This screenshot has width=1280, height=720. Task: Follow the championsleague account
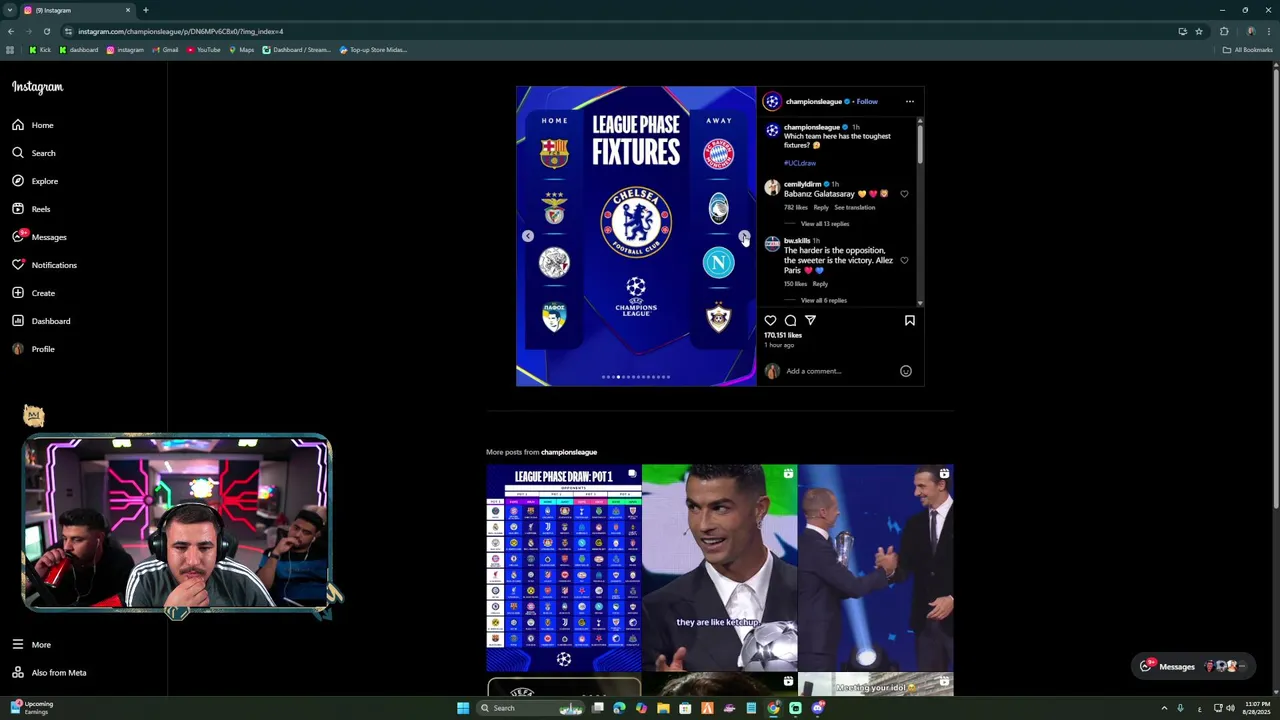tap(867, 101)
